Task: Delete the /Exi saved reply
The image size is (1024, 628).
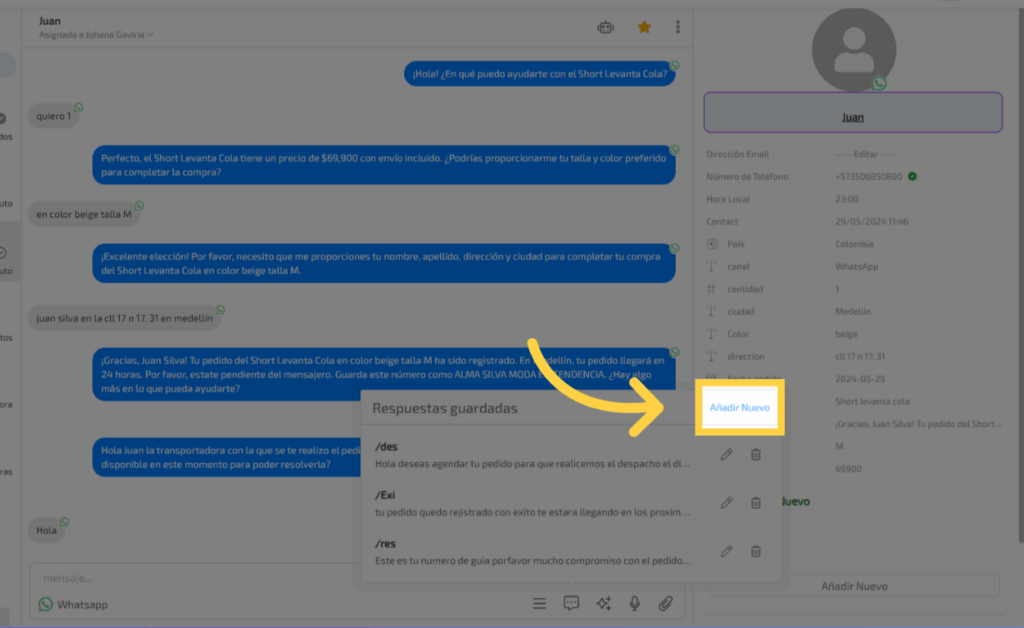Action: (756, 502)
